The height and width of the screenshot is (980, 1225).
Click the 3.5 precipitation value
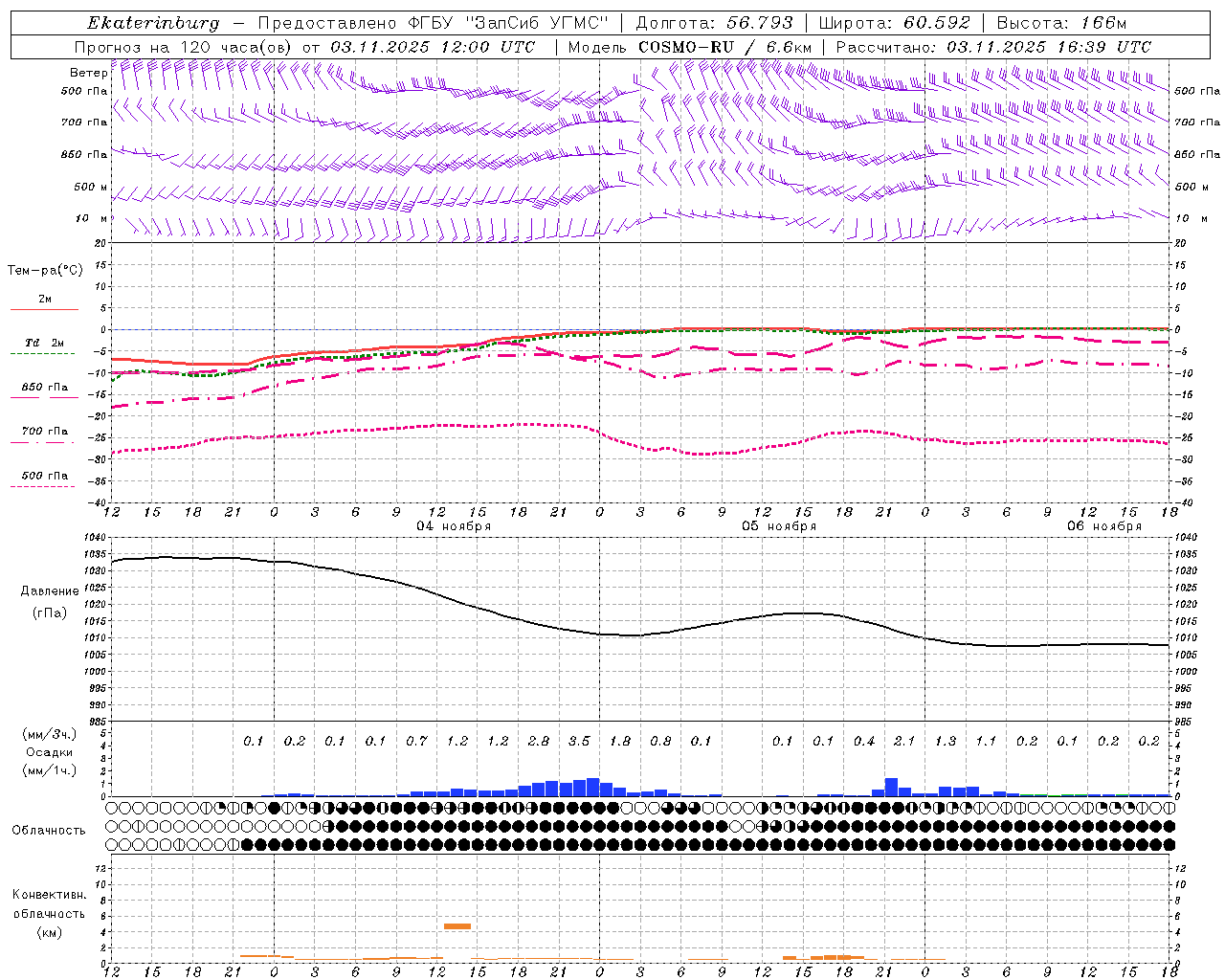pyautogui.click(x=579, y=742)
